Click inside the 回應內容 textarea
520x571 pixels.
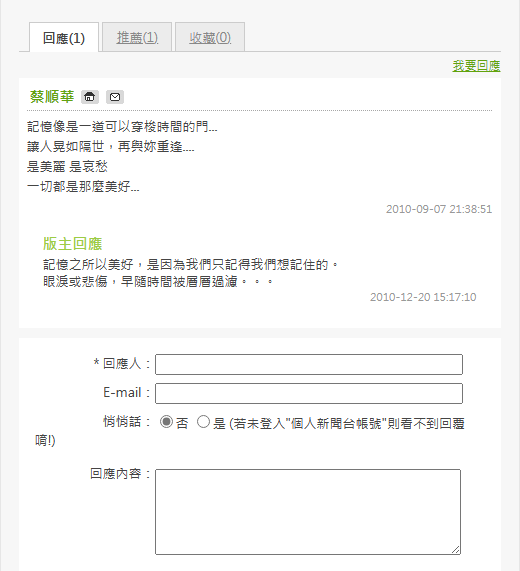point(308,512)
